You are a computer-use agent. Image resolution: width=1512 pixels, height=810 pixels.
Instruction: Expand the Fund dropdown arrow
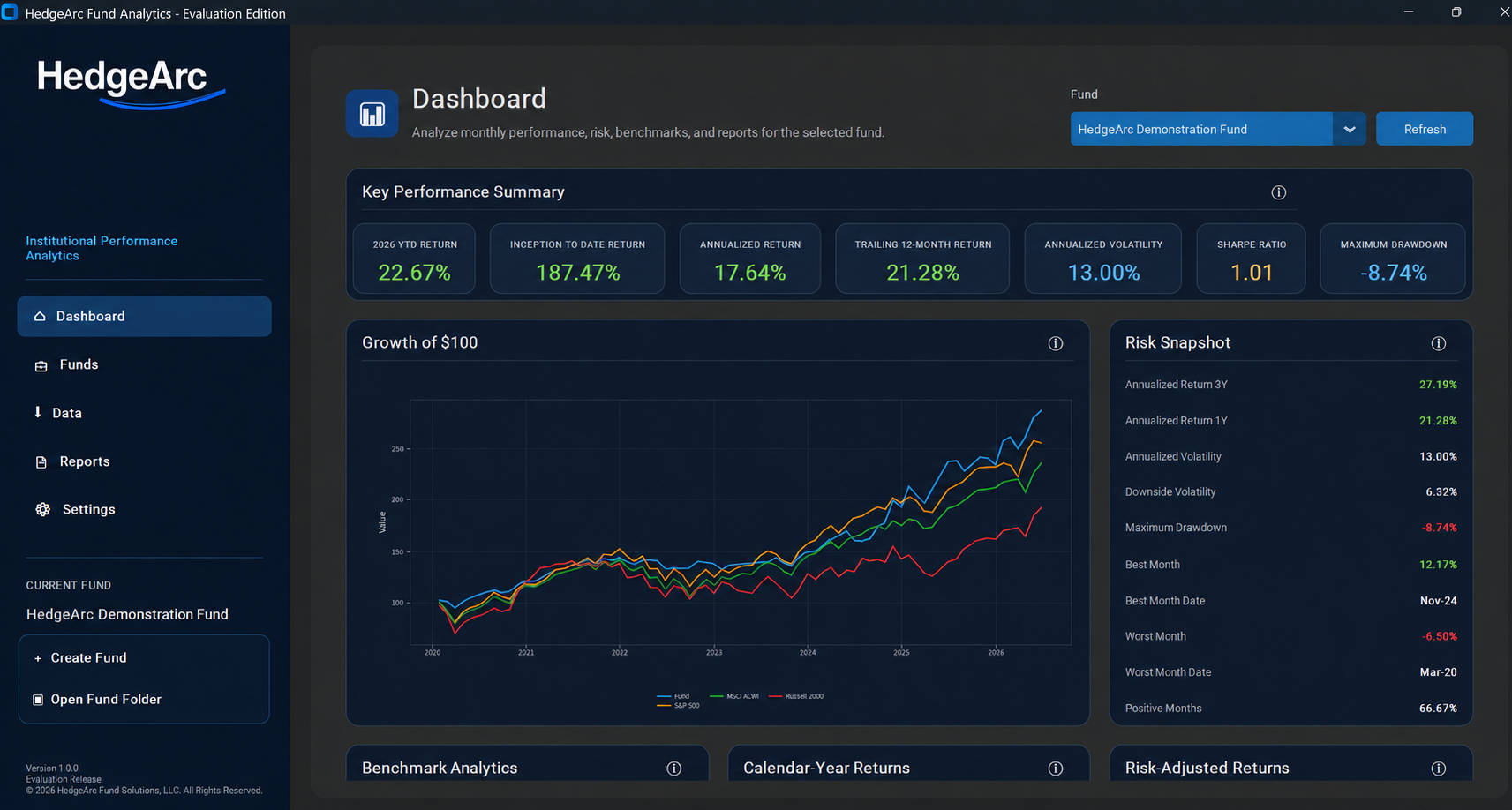tap(1349, 129)
